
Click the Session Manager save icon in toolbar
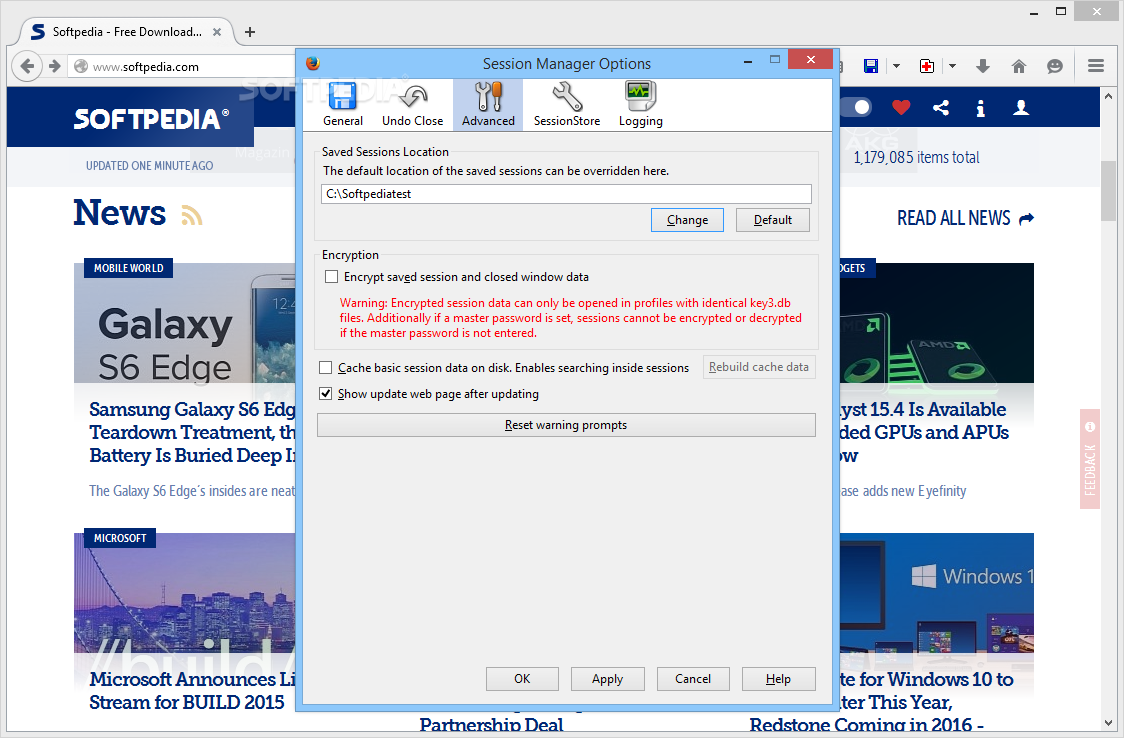pos(871,66)
